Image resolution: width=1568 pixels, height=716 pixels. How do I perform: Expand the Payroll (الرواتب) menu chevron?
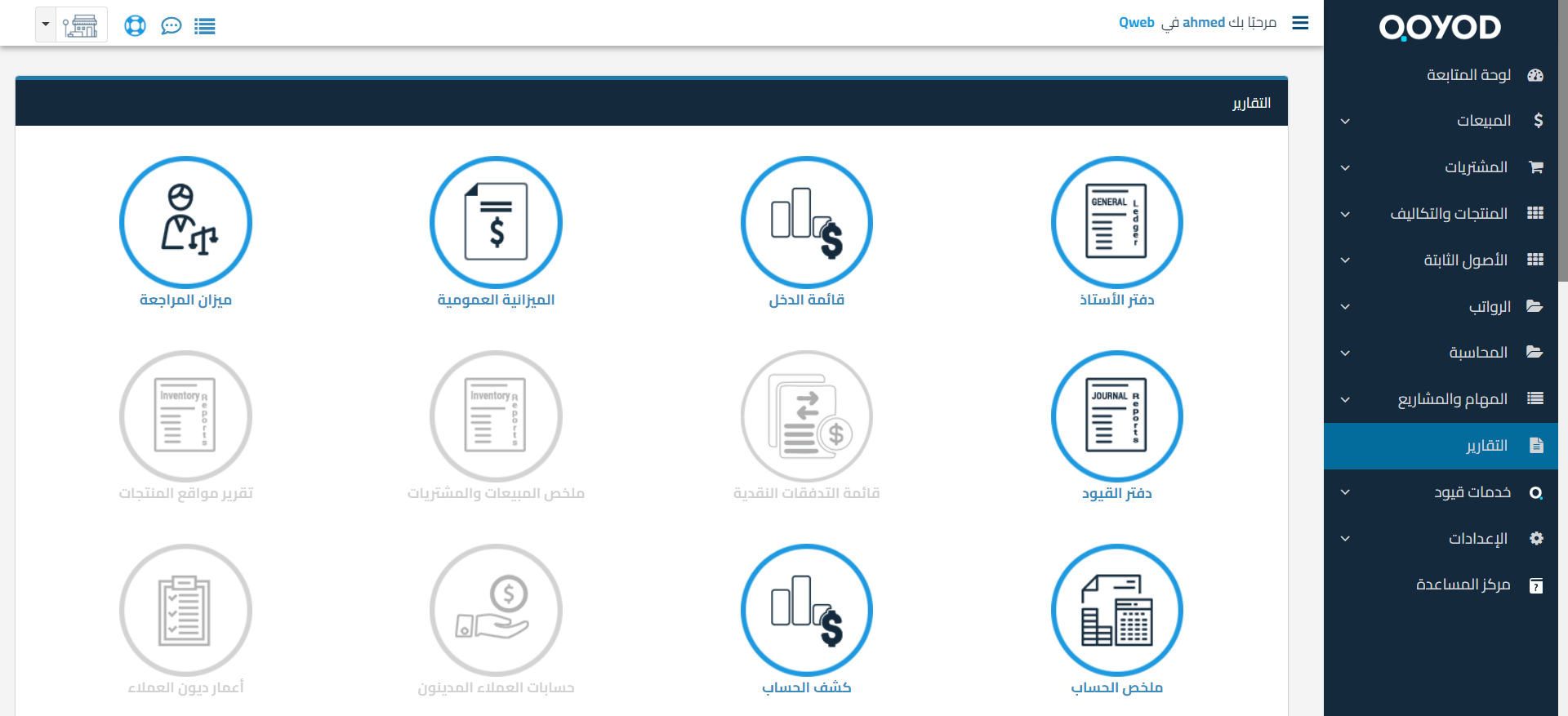click(x=1345, y=307)
